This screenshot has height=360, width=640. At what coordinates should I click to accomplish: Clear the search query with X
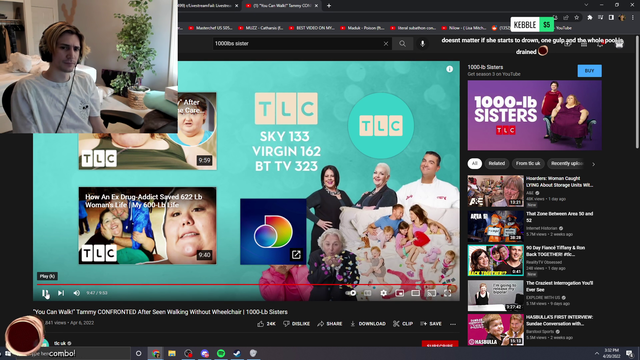pos(386,44)
